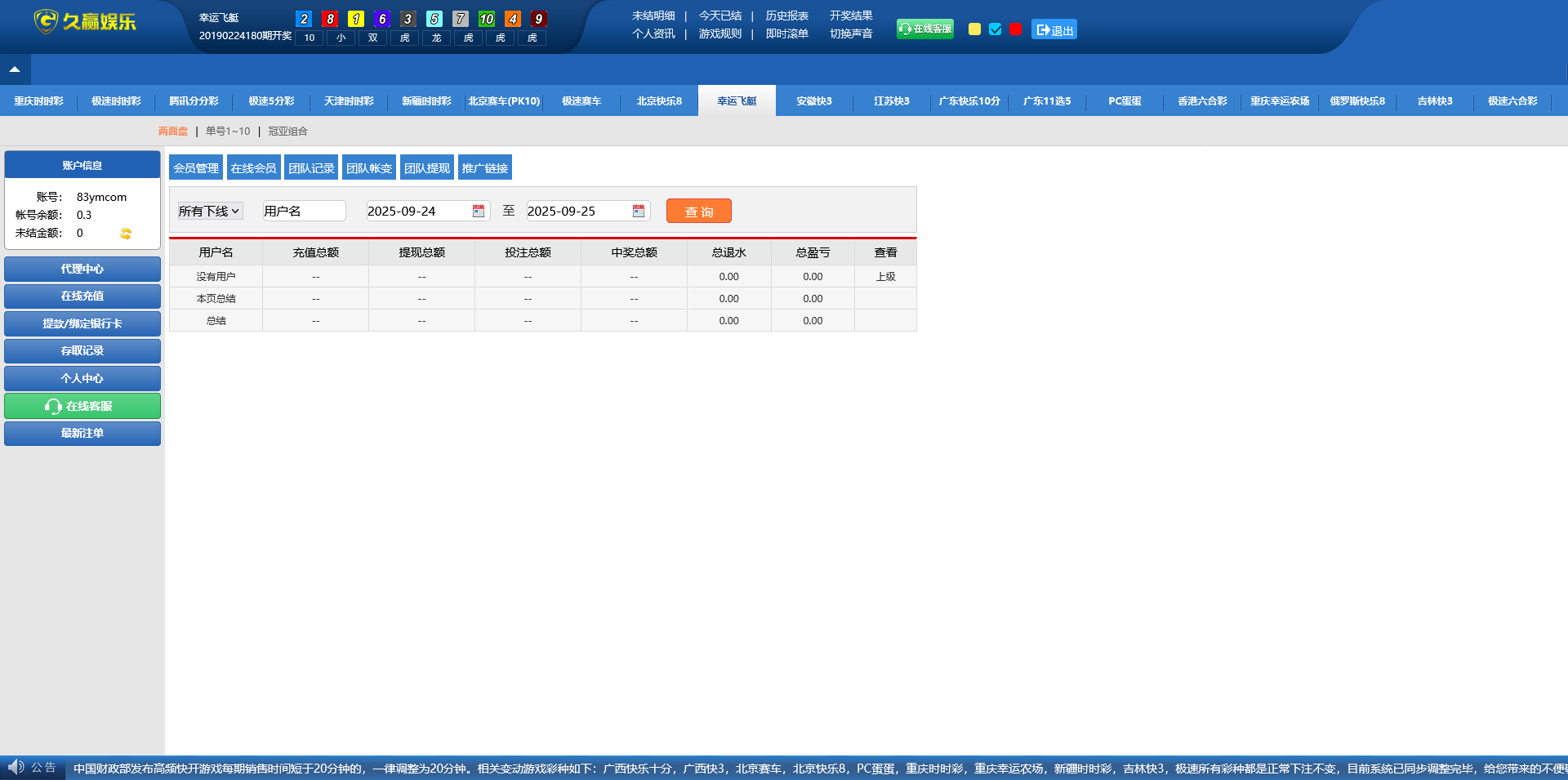Image resolution: width=1568 pixels, height=780 pixels.
Task: Click the yellow number 1 ball
Action: [356, 19]
